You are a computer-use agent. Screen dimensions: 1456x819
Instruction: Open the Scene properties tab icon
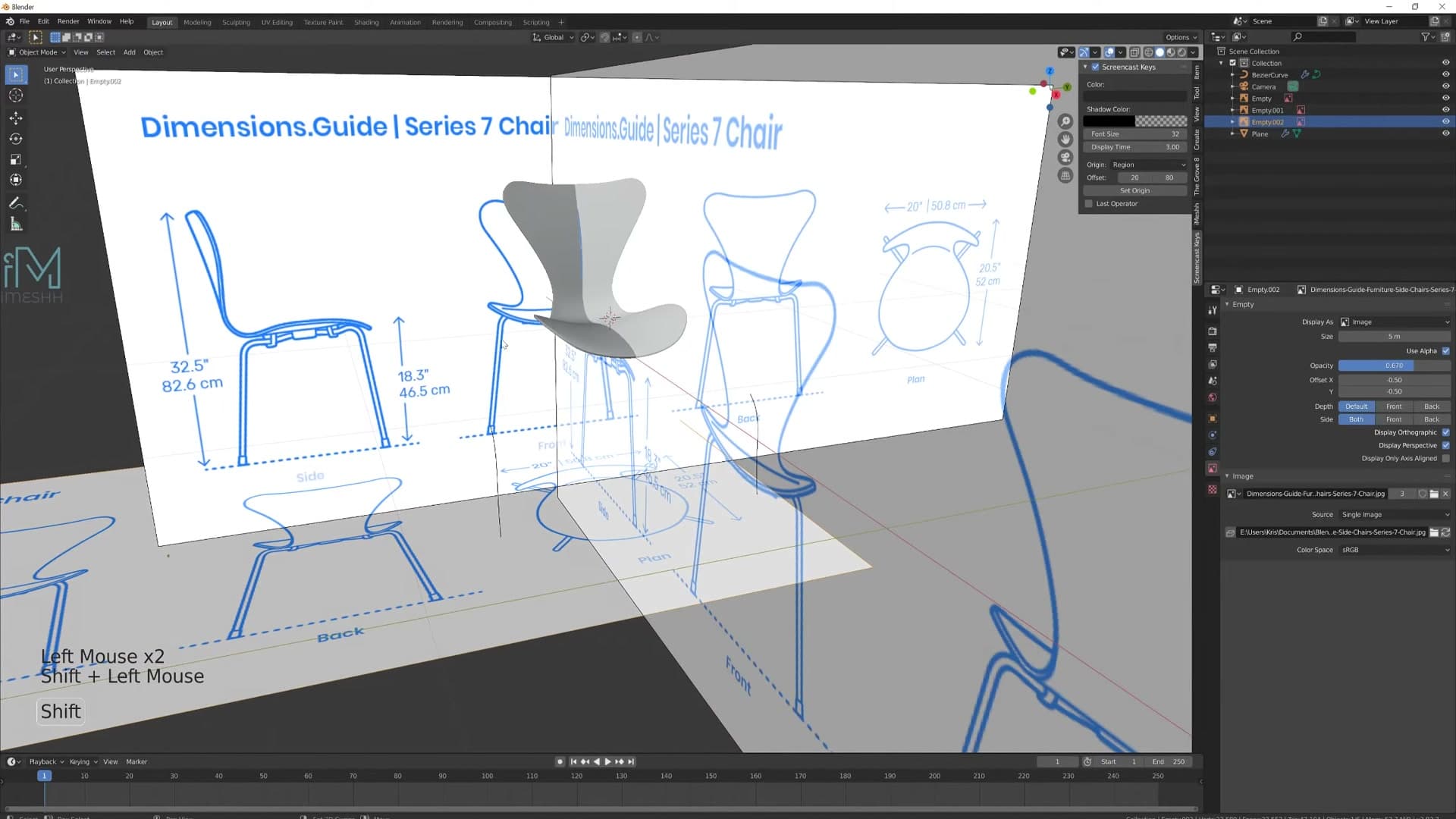(x=1212, y=381)
